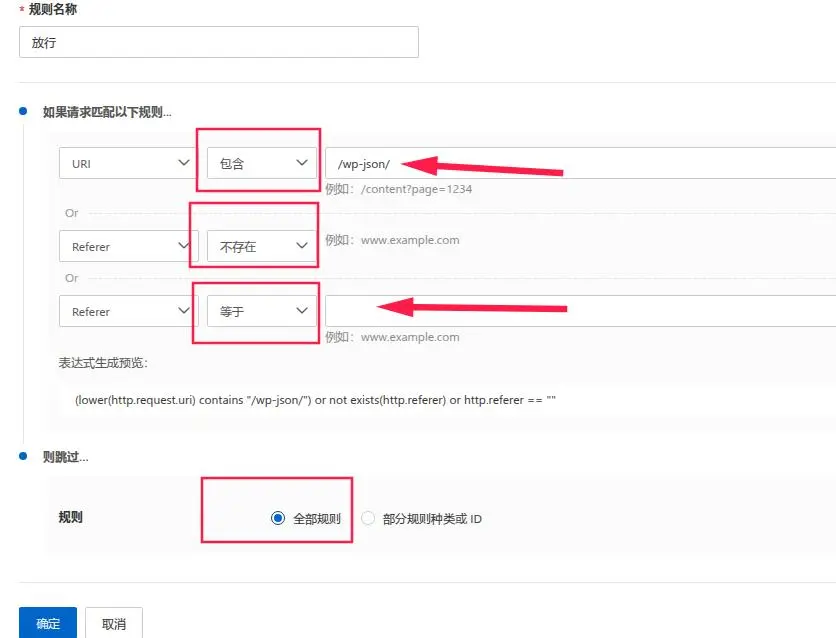Focus the 规则名称 field containing 放行
Screen dimensions: 836x638
(218, 42)
